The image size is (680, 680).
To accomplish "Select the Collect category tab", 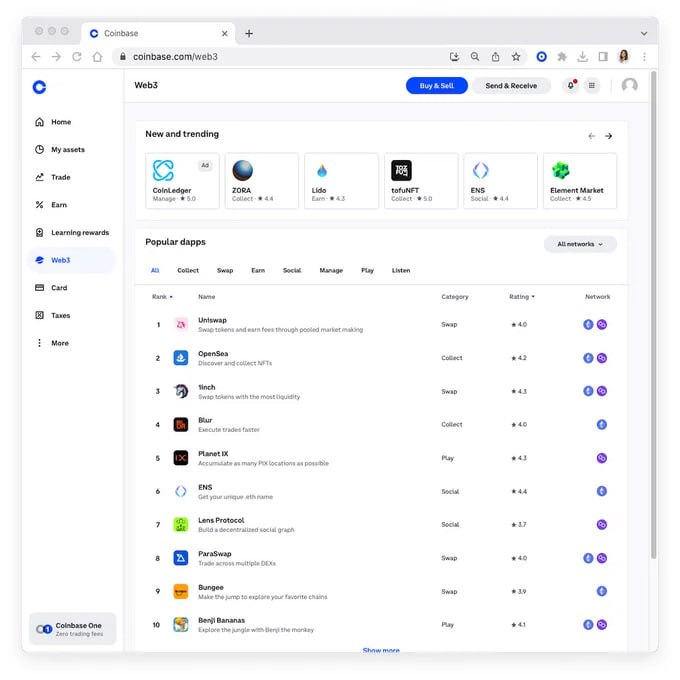I will pos(188,270).
